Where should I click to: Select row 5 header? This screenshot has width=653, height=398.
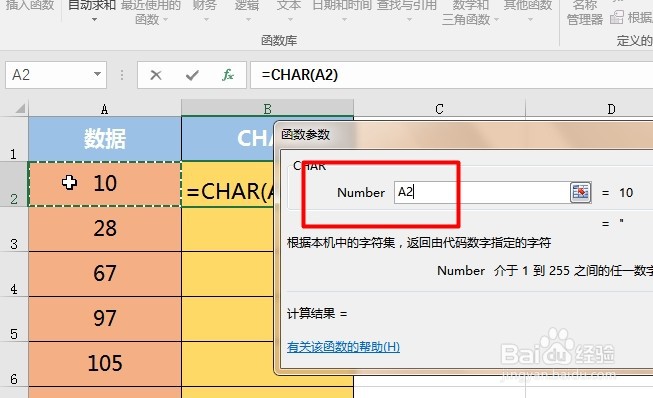(x=14, y=319)
